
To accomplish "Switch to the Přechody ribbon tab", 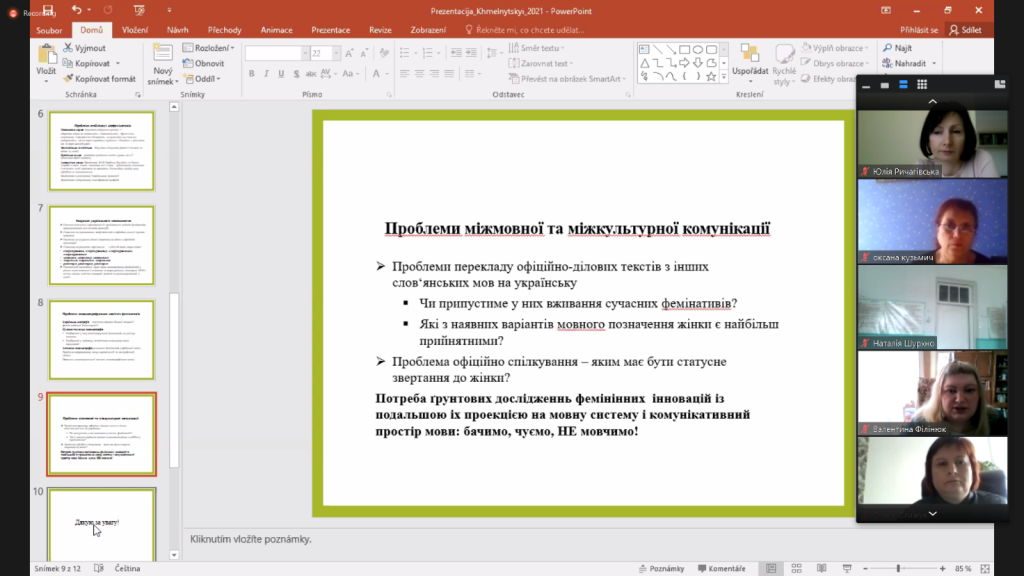I will (225, 30).
